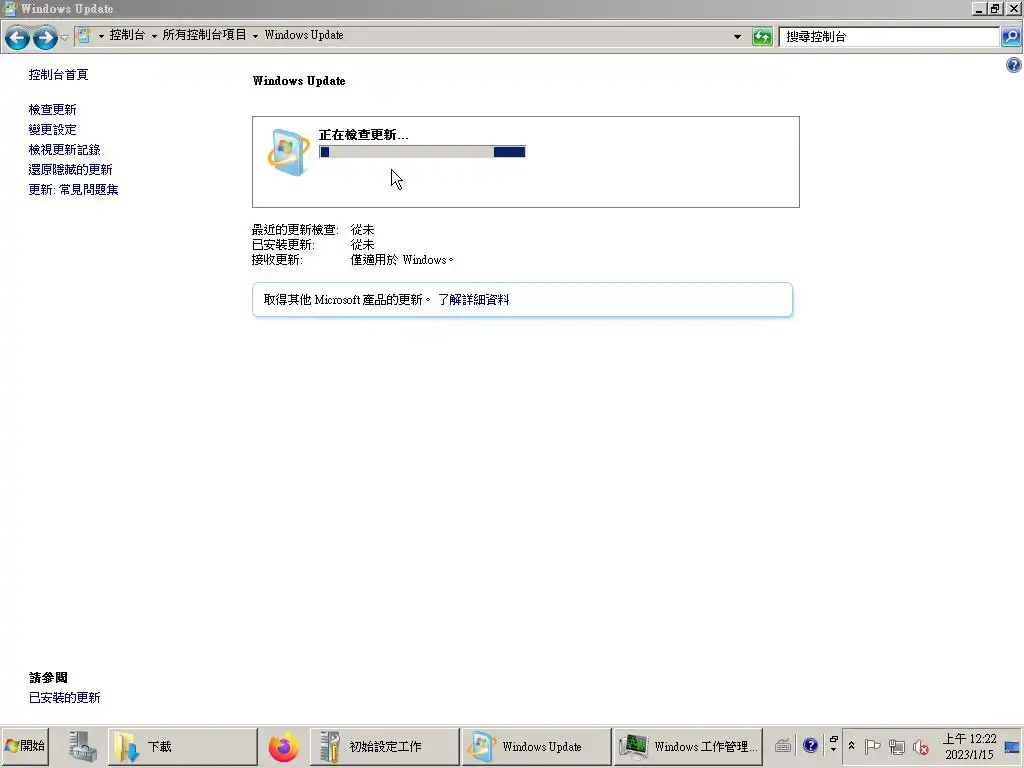The height and width of the screenshot is (768, 1024).
Task: Click the control panel icon in address bar
Action: (x=84, y=35)
